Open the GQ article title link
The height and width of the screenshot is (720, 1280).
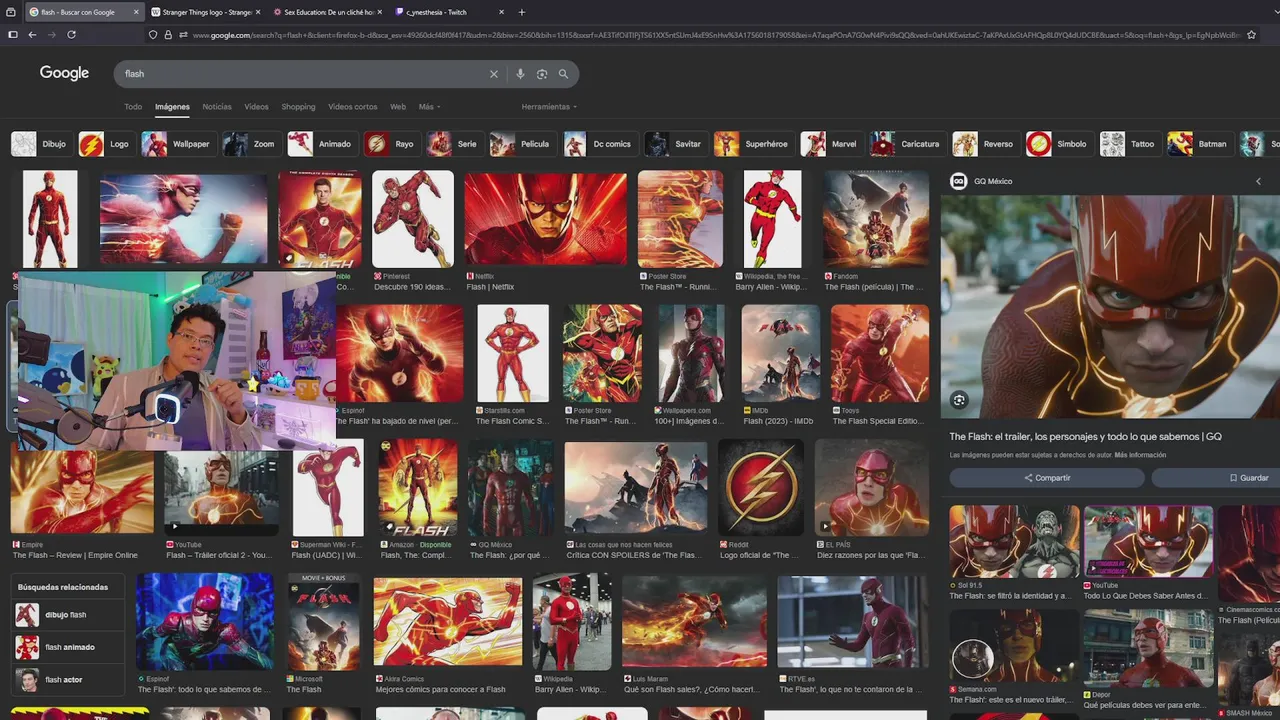(x=1085, y=437)
